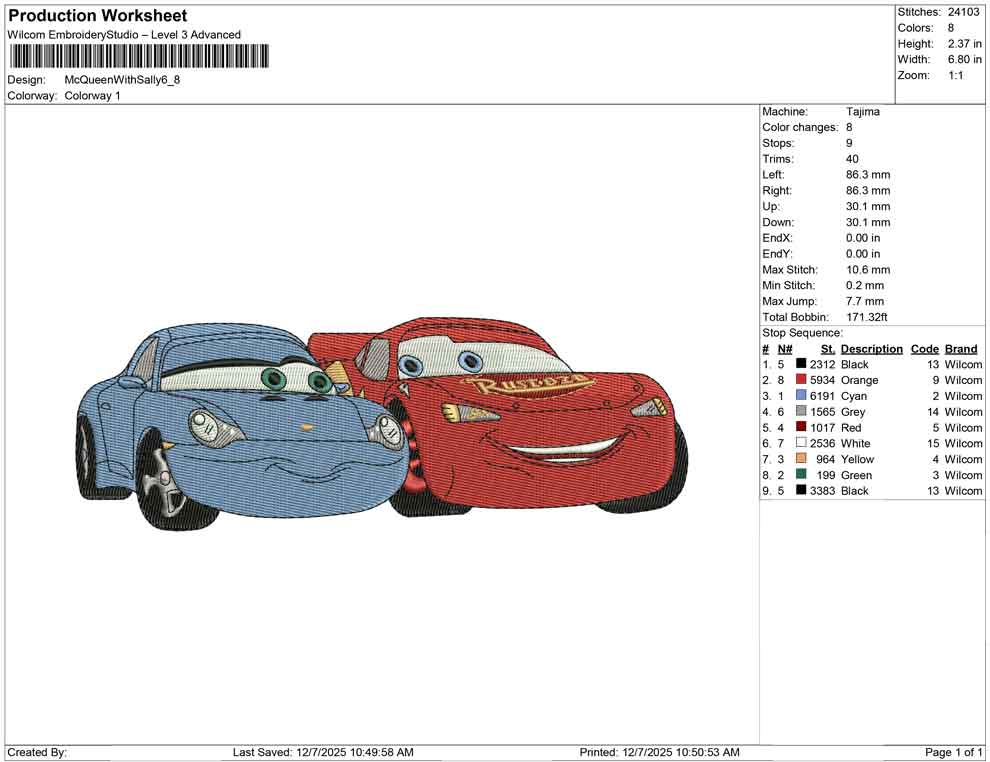Click the Colors value '8' in header

[x=951, y=28]
